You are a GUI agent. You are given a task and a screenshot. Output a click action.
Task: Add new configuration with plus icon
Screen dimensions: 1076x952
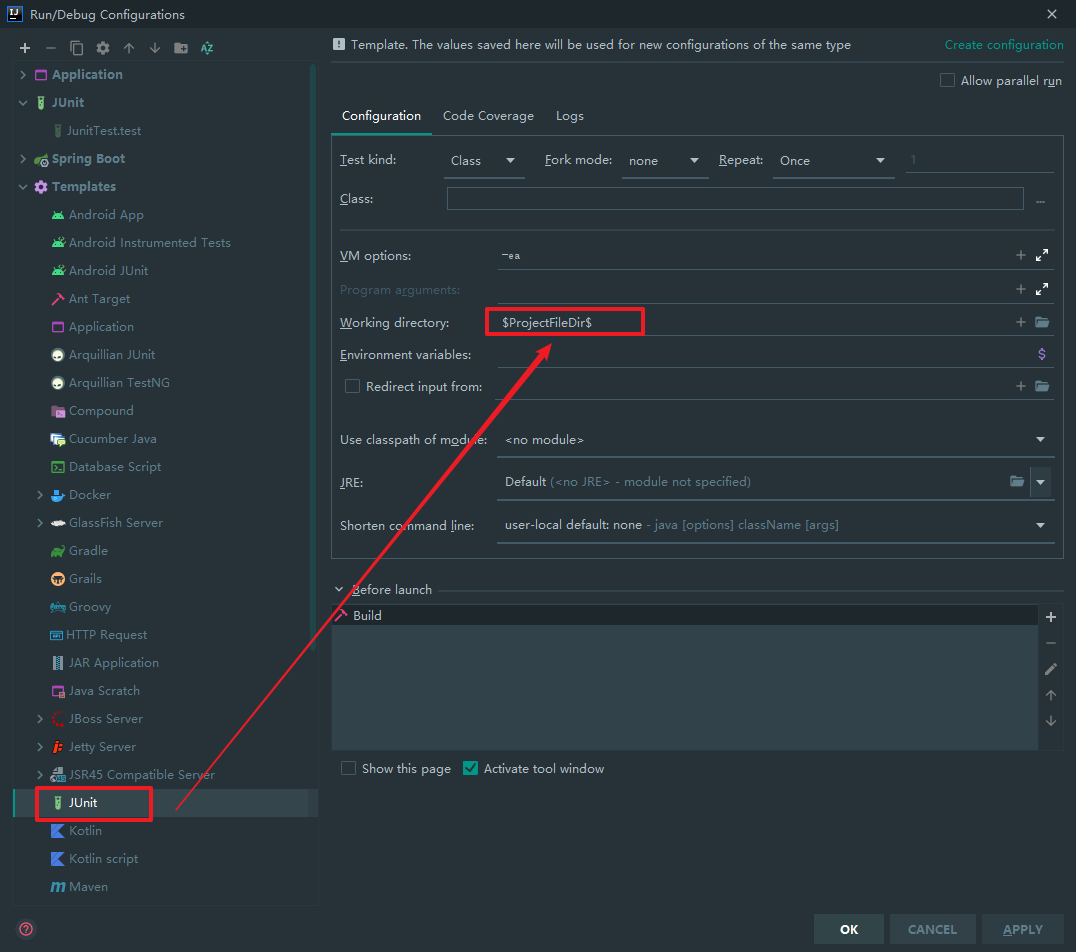point(25,48)
